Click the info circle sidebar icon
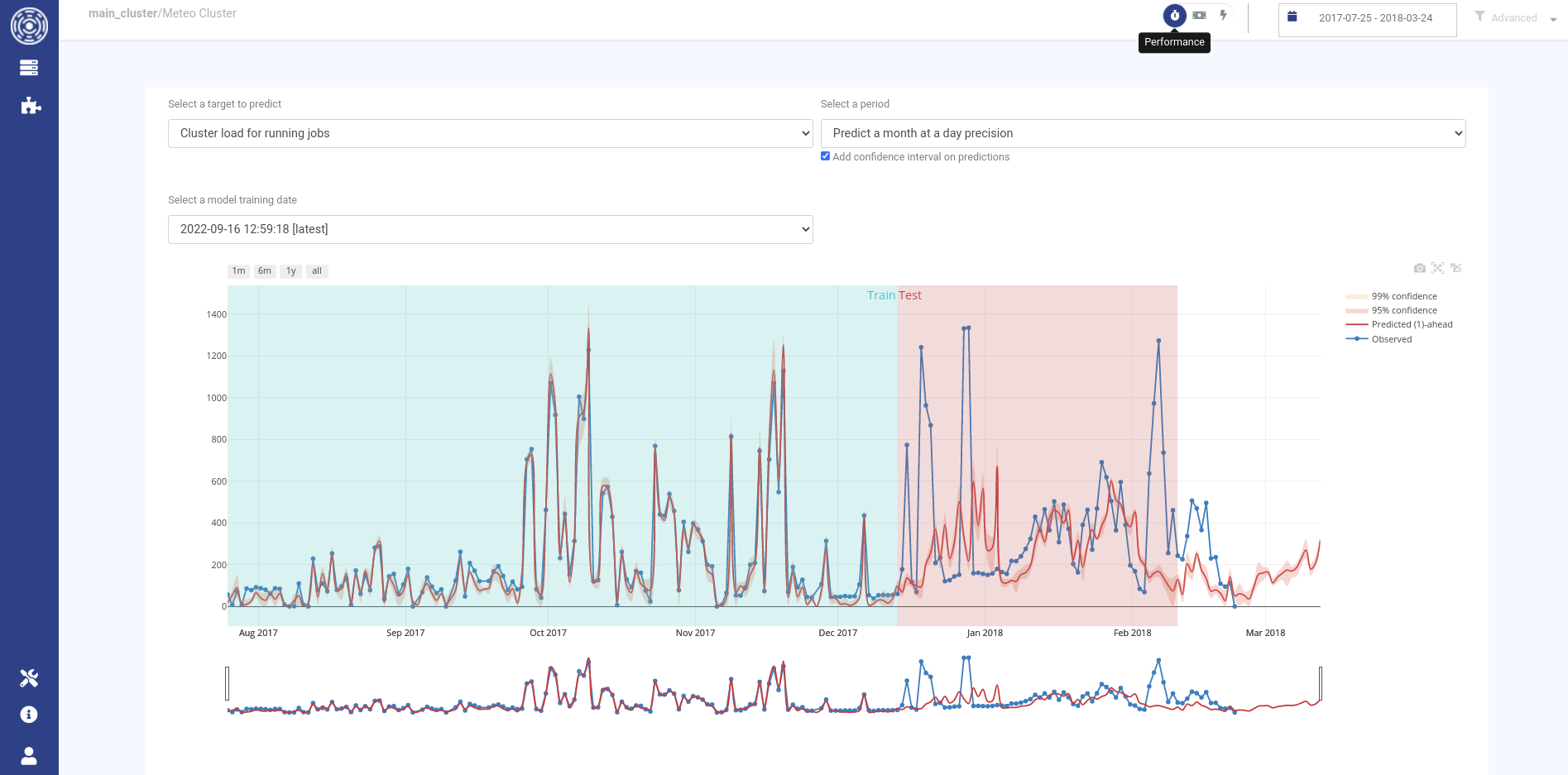This screenshot has width=1568, height=775. tap(29, 715)
